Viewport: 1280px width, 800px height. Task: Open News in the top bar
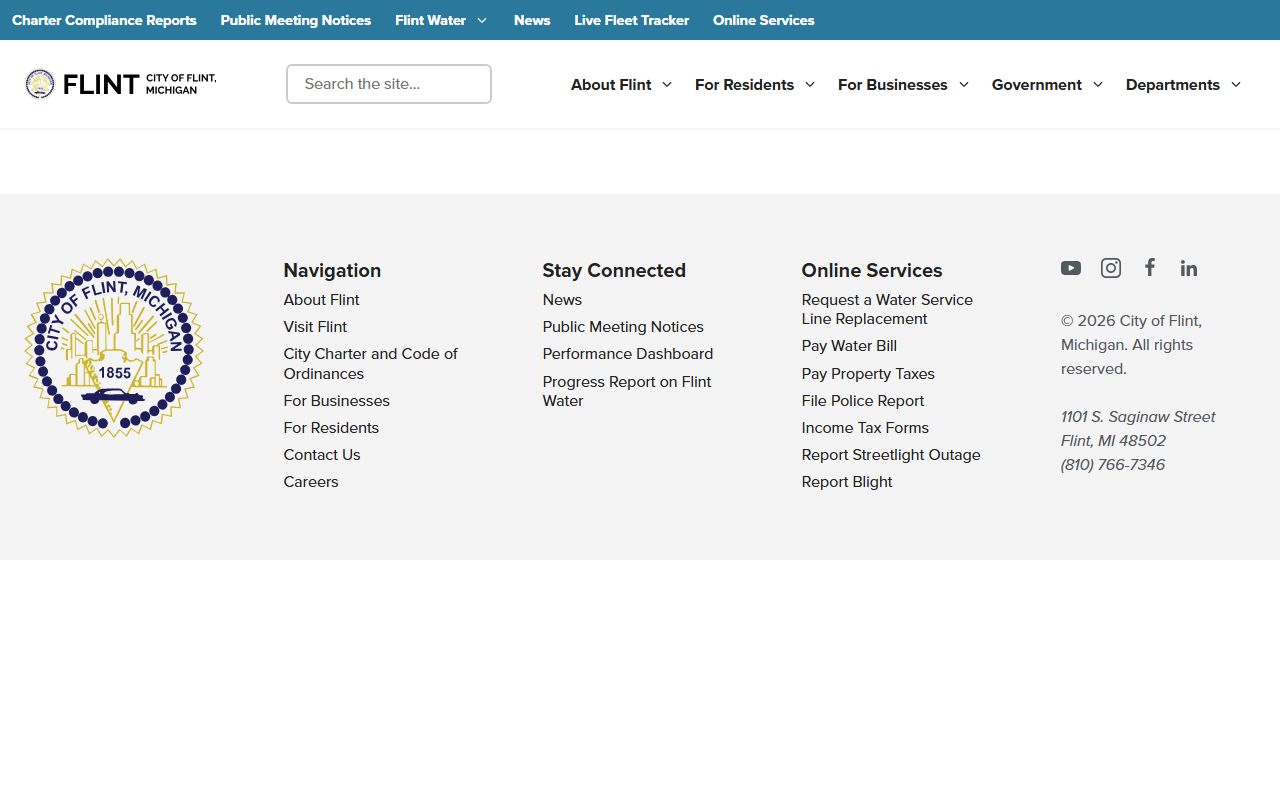pos(532,20)
